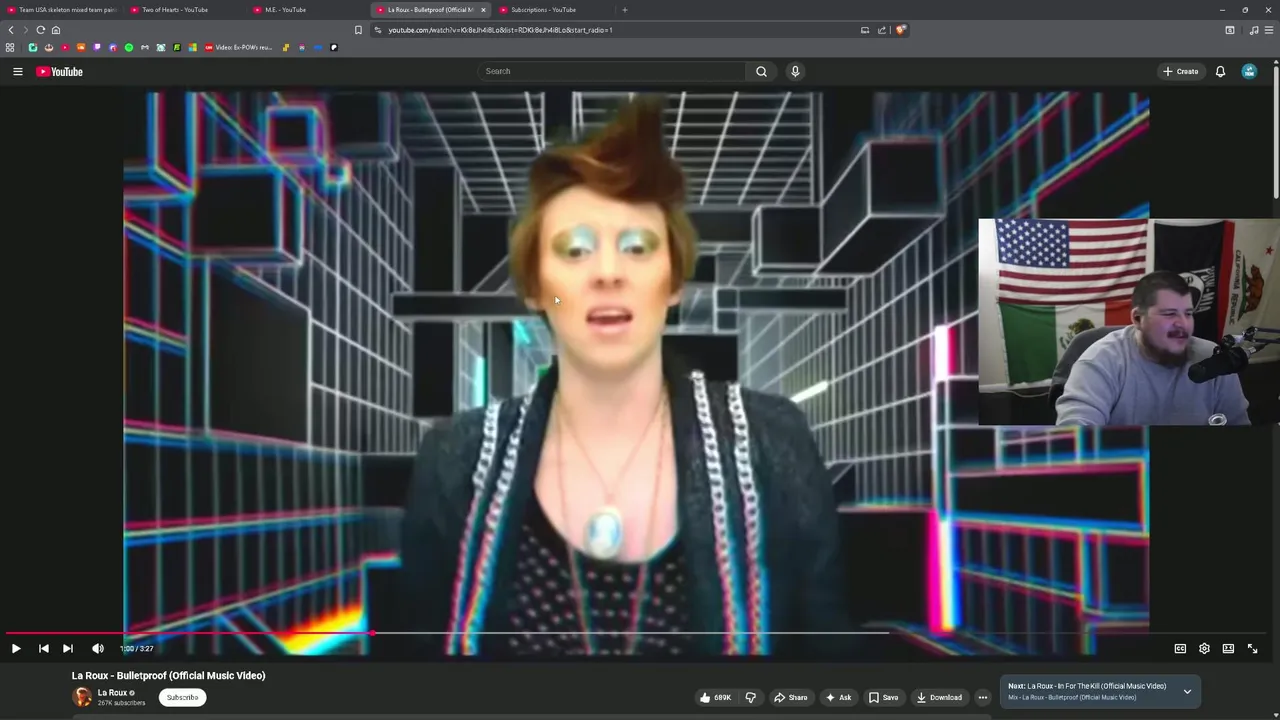The image size is (1280, 720).
Task: Subscribe to La Roux channel
Action: point(182,697)
